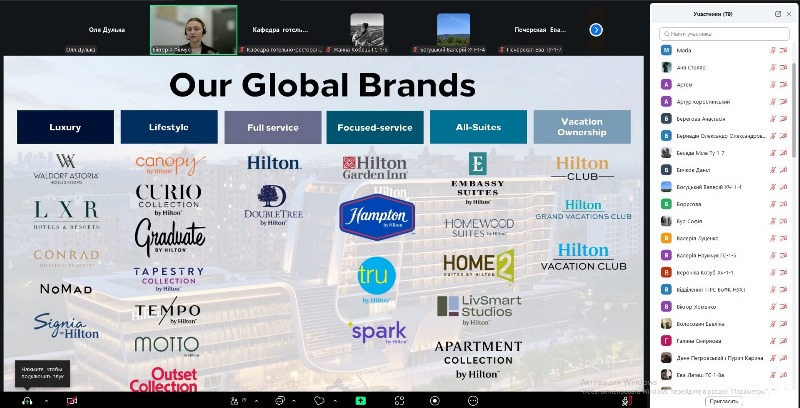Click Maria's video-off camera icon
This screenshot has height=408, width=800.
point(784,50)
